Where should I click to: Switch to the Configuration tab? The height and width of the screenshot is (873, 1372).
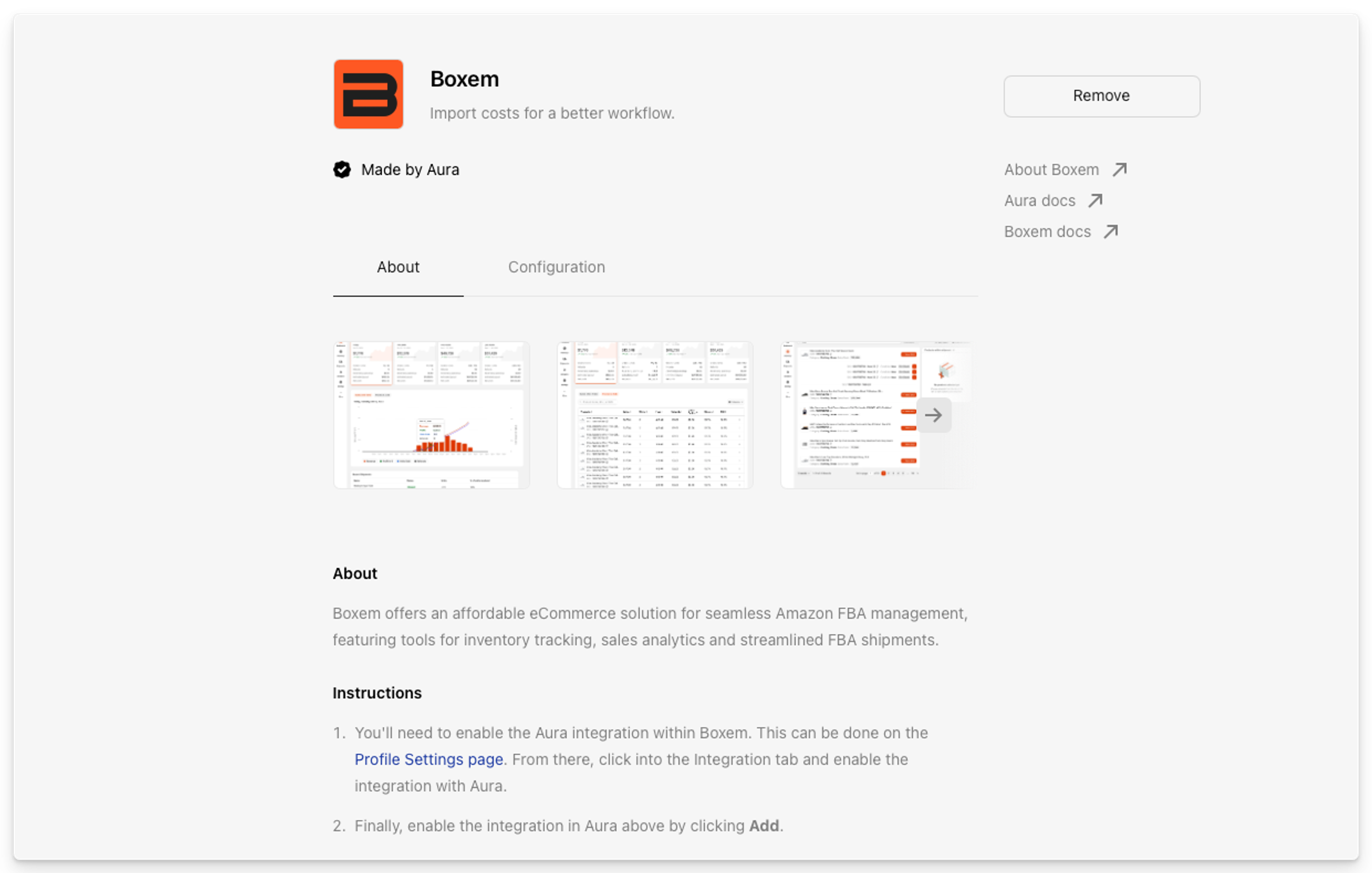point(556,267)
